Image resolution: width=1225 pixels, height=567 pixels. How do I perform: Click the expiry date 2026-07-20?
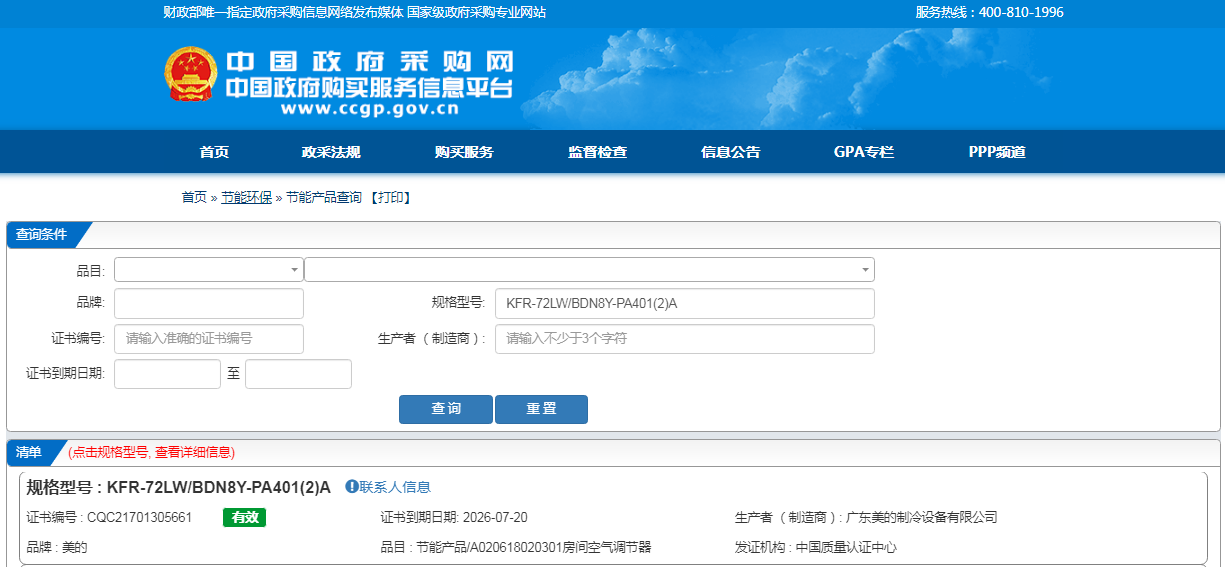[495, 517]
